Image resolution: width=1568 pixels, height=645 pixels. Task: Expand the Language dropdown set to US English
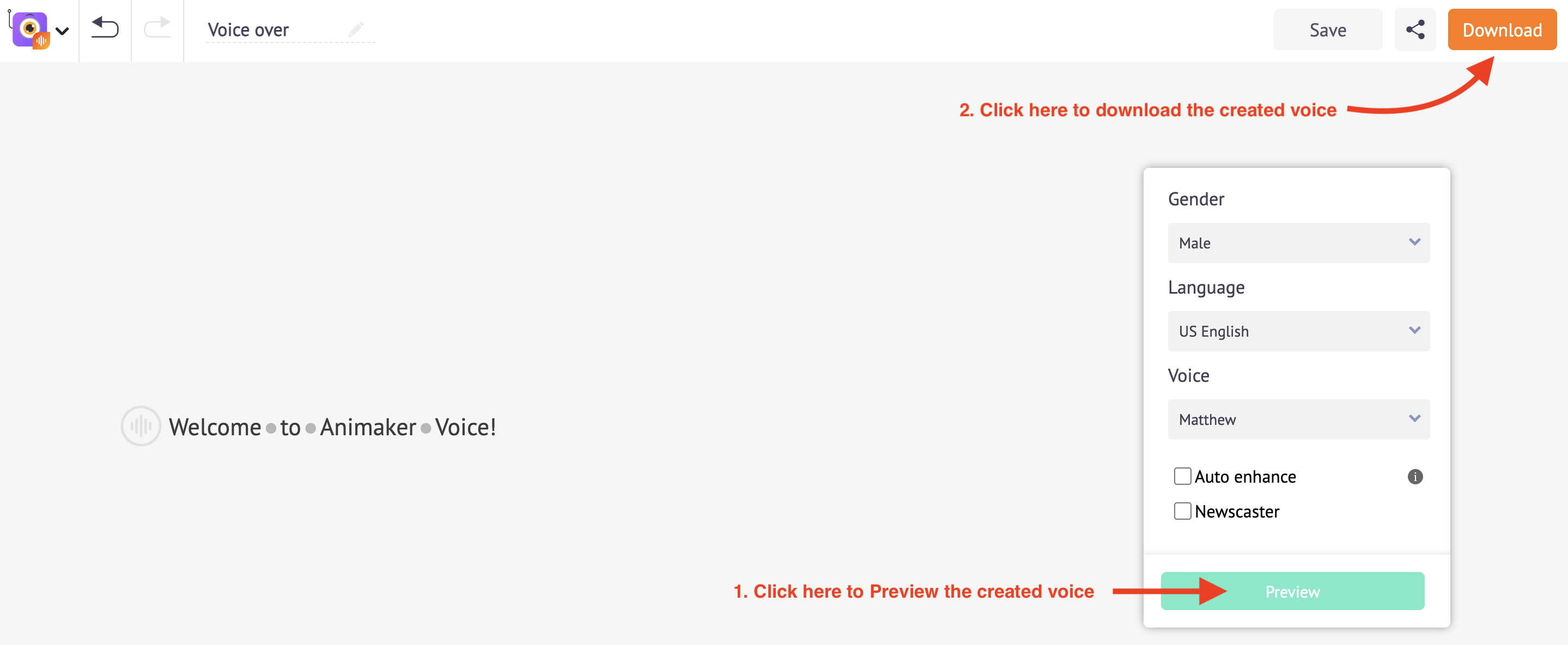(1298, 331)
